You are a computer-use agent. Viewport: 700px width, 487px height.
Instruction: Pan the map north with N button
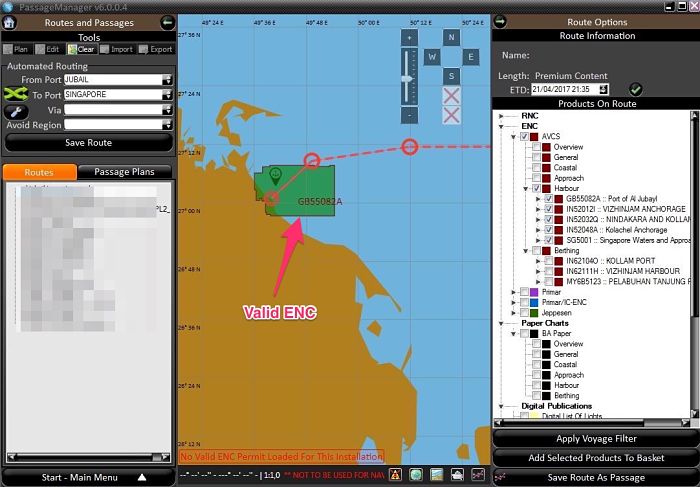click(451, 38)
